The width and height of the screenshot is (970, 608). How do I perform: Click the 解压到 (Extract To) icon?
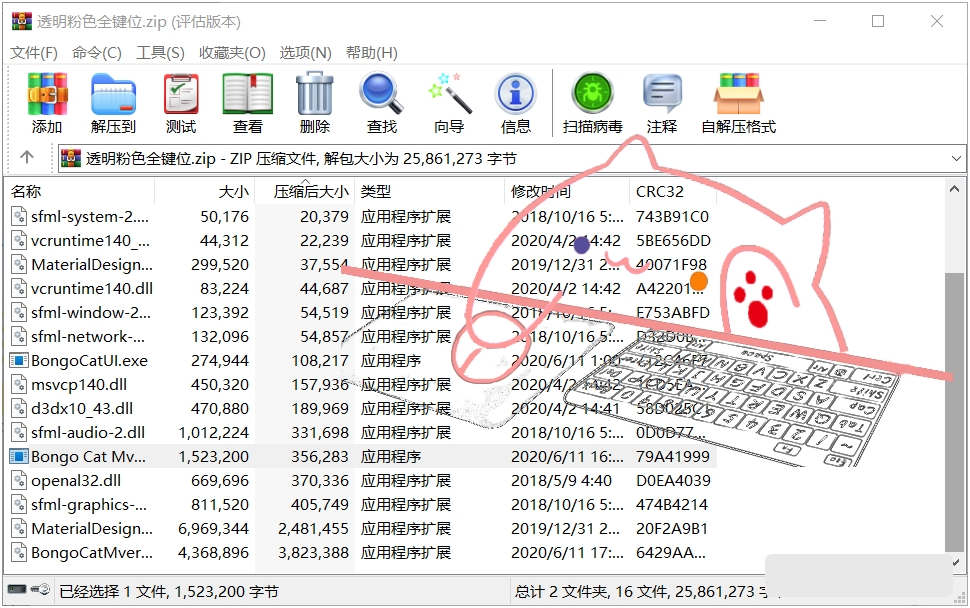tap(113, 103)
